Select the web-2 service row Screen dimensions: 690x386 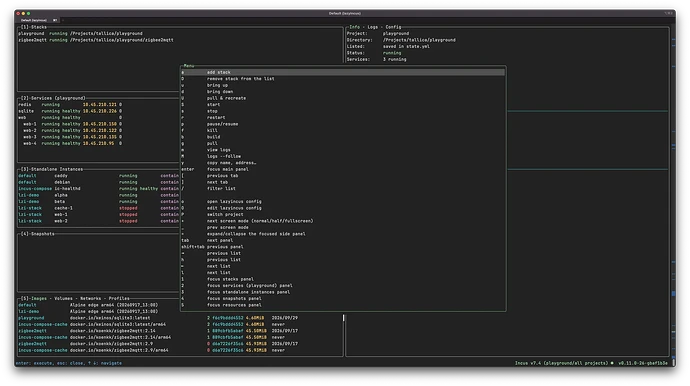point(99,130)
